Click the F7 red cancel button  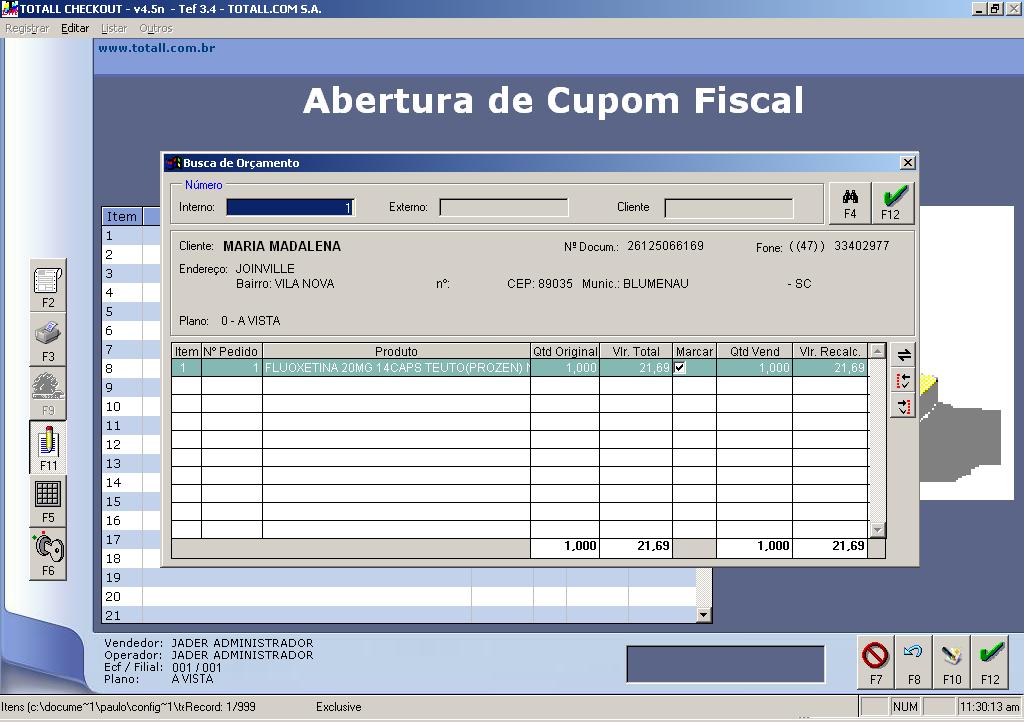876,662
